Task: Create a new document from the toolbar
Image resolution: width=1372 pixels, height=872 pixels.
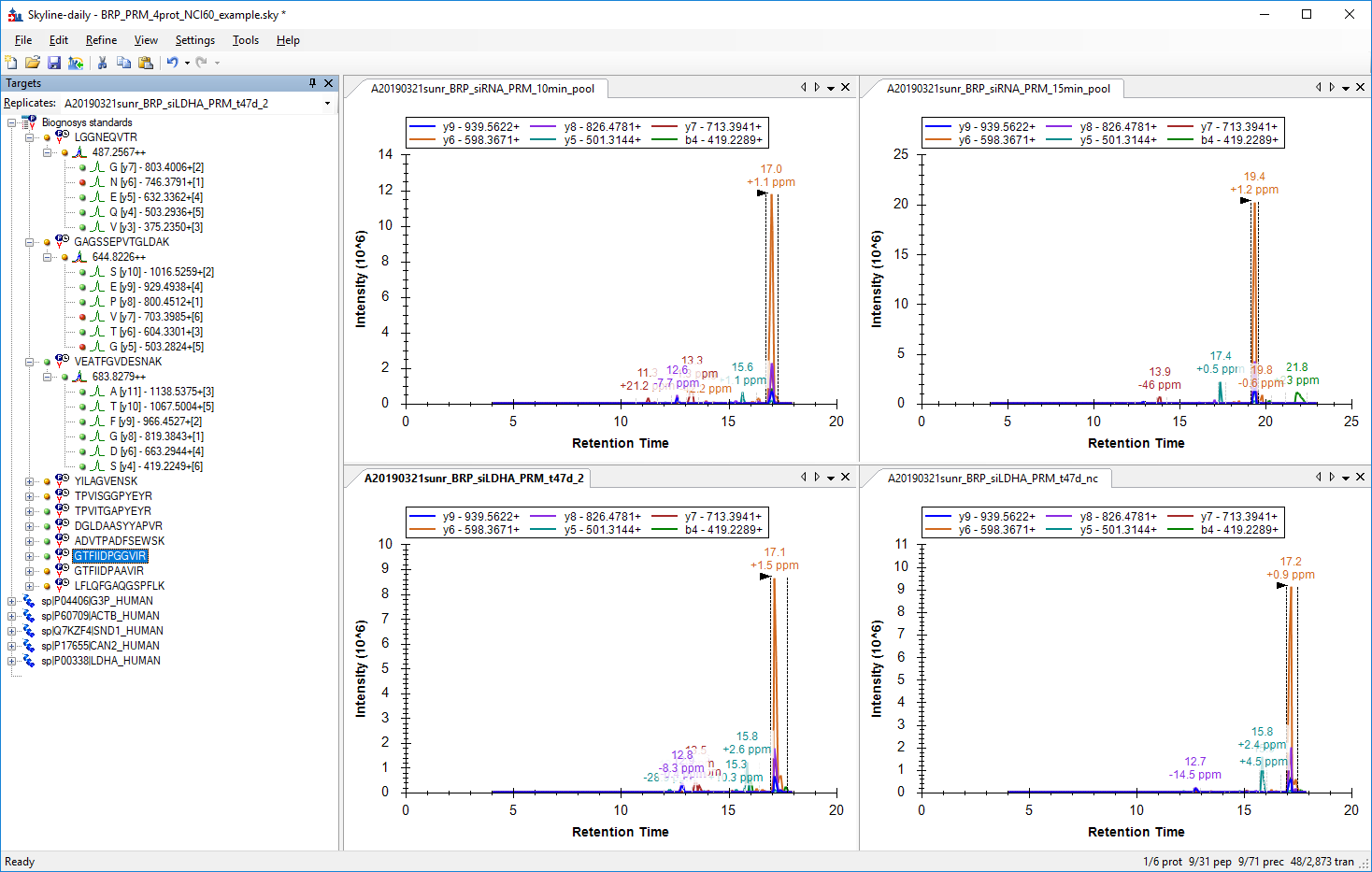Action: [11, 63]
